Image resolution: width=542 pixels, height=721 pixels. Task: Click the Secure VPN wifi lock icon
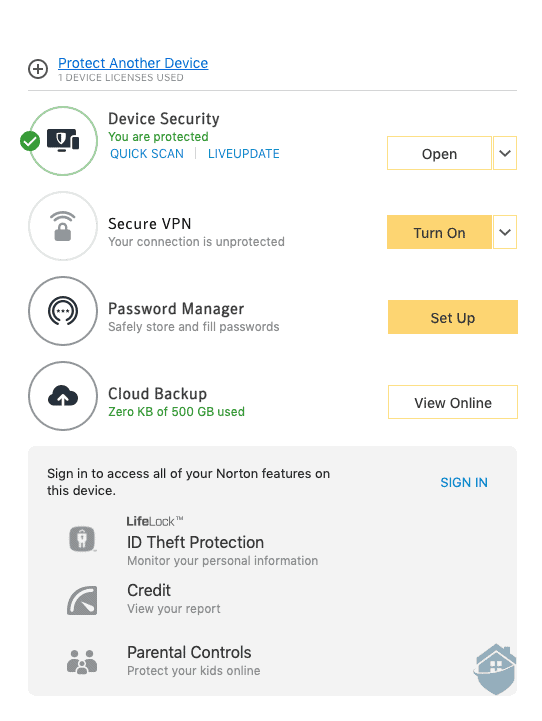63,226
